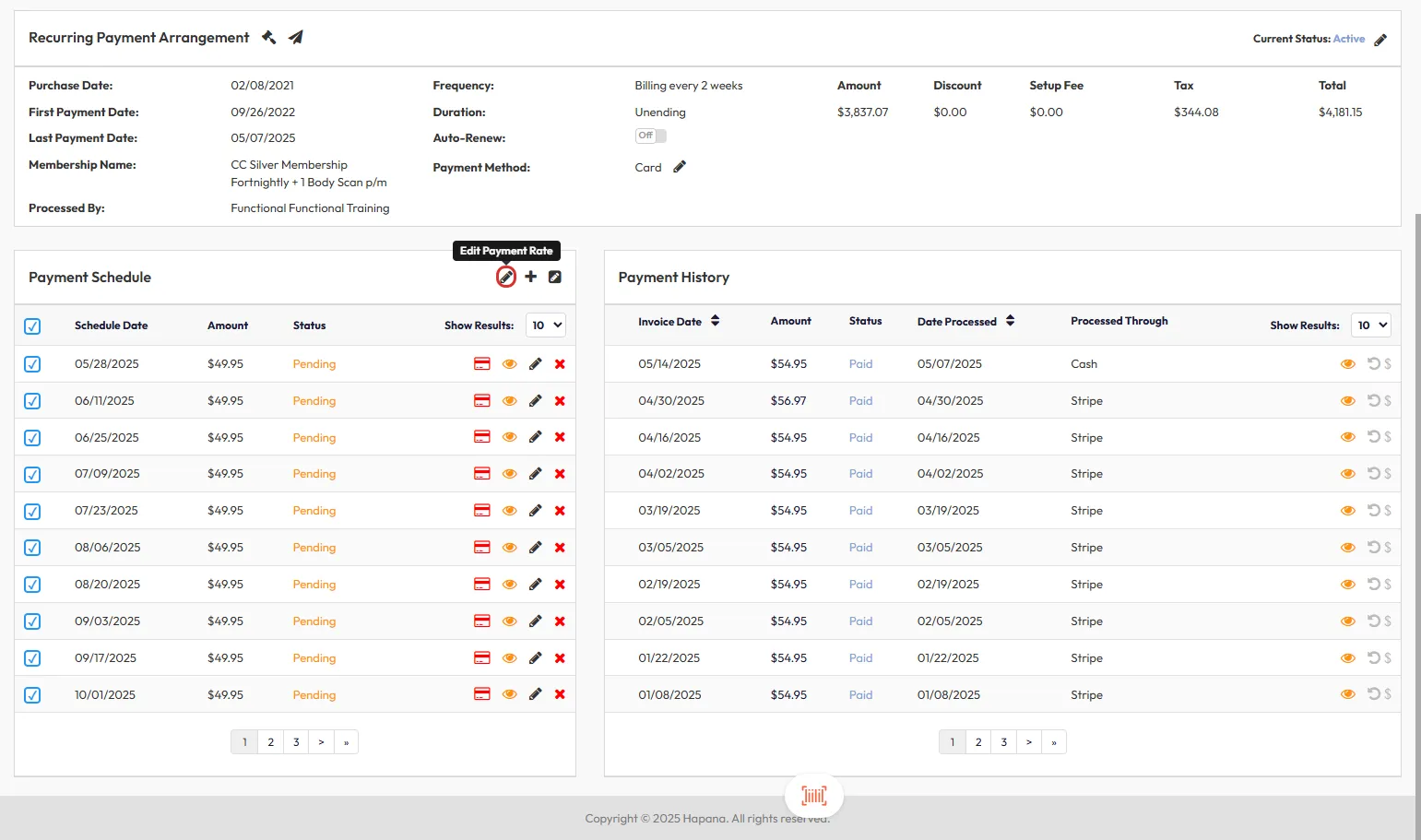Sort Payment History by Date Processed
The image size is (1421, 840).
(1011, 321)
